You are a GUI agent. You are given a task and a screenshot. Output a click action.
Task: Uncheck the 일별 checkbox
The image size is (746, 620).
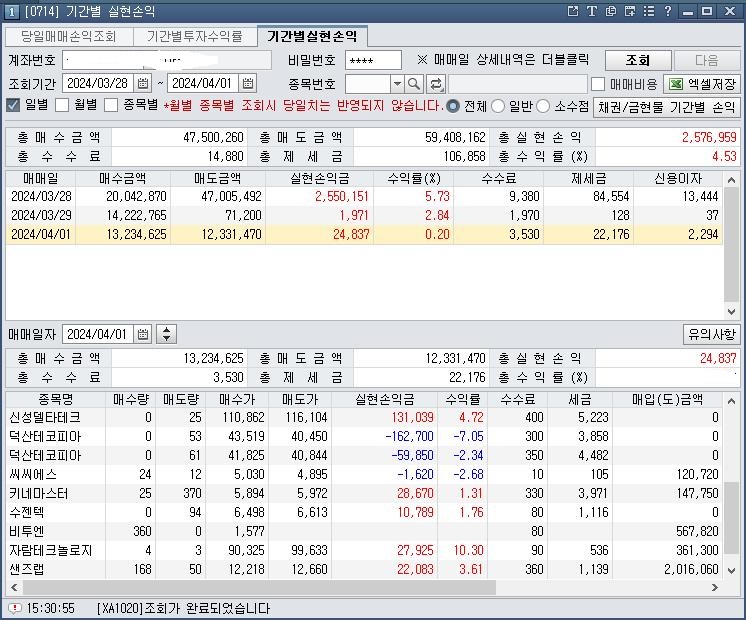click(13, 106)
